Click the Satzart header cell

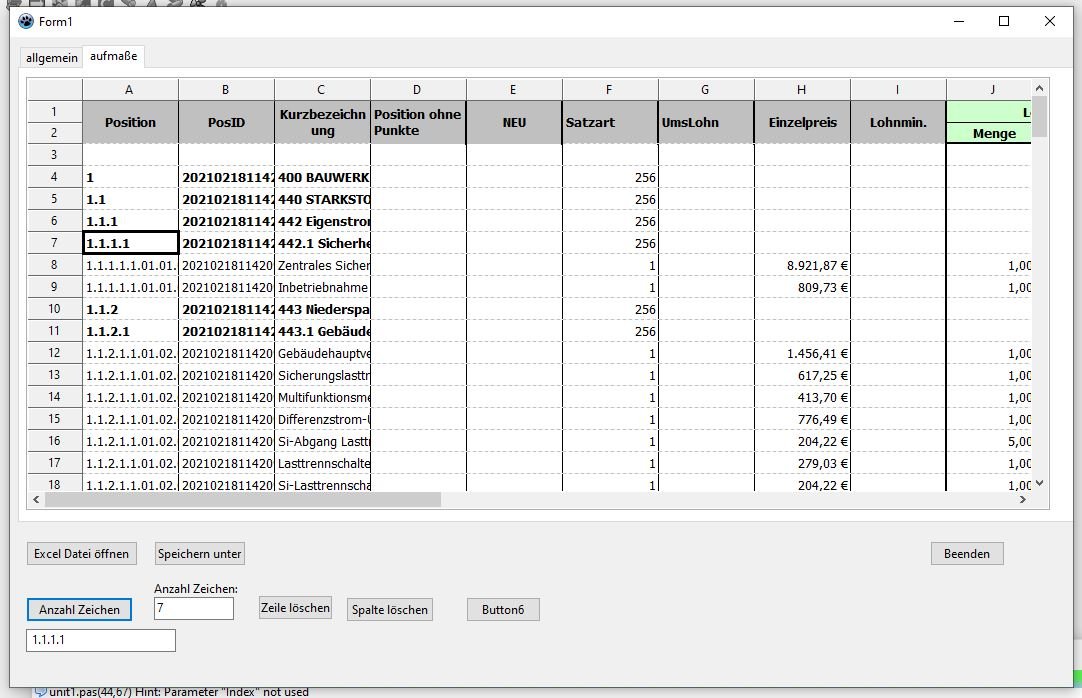coord(610,122)
